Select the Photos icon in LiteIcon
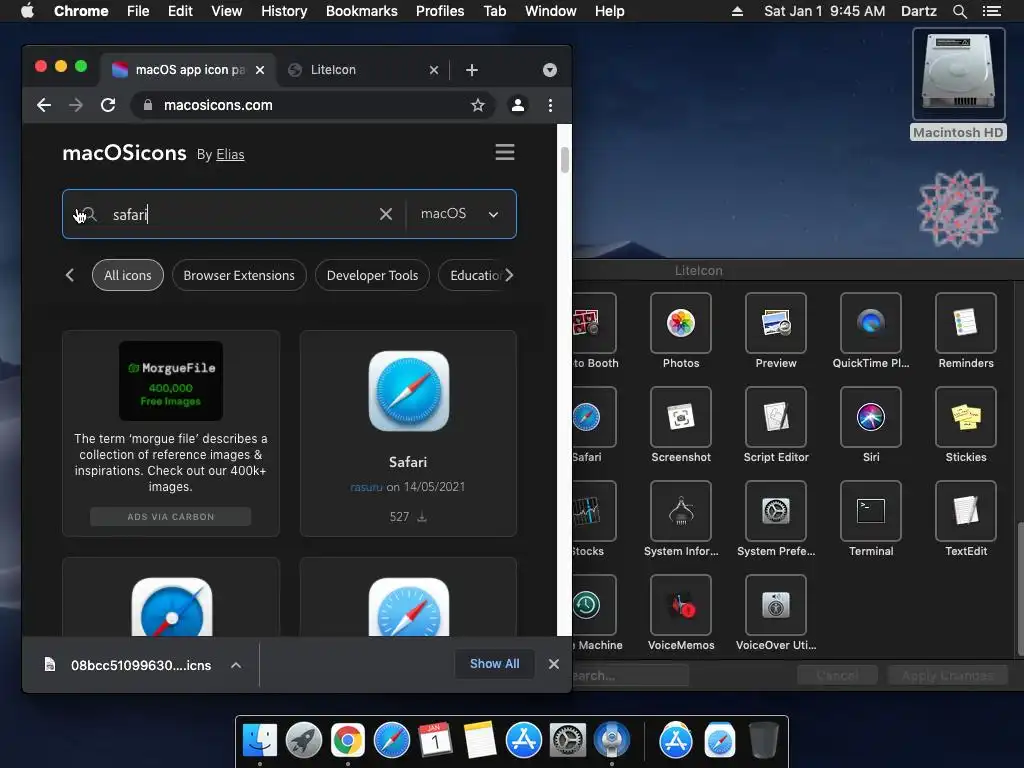 coord(680,323)
